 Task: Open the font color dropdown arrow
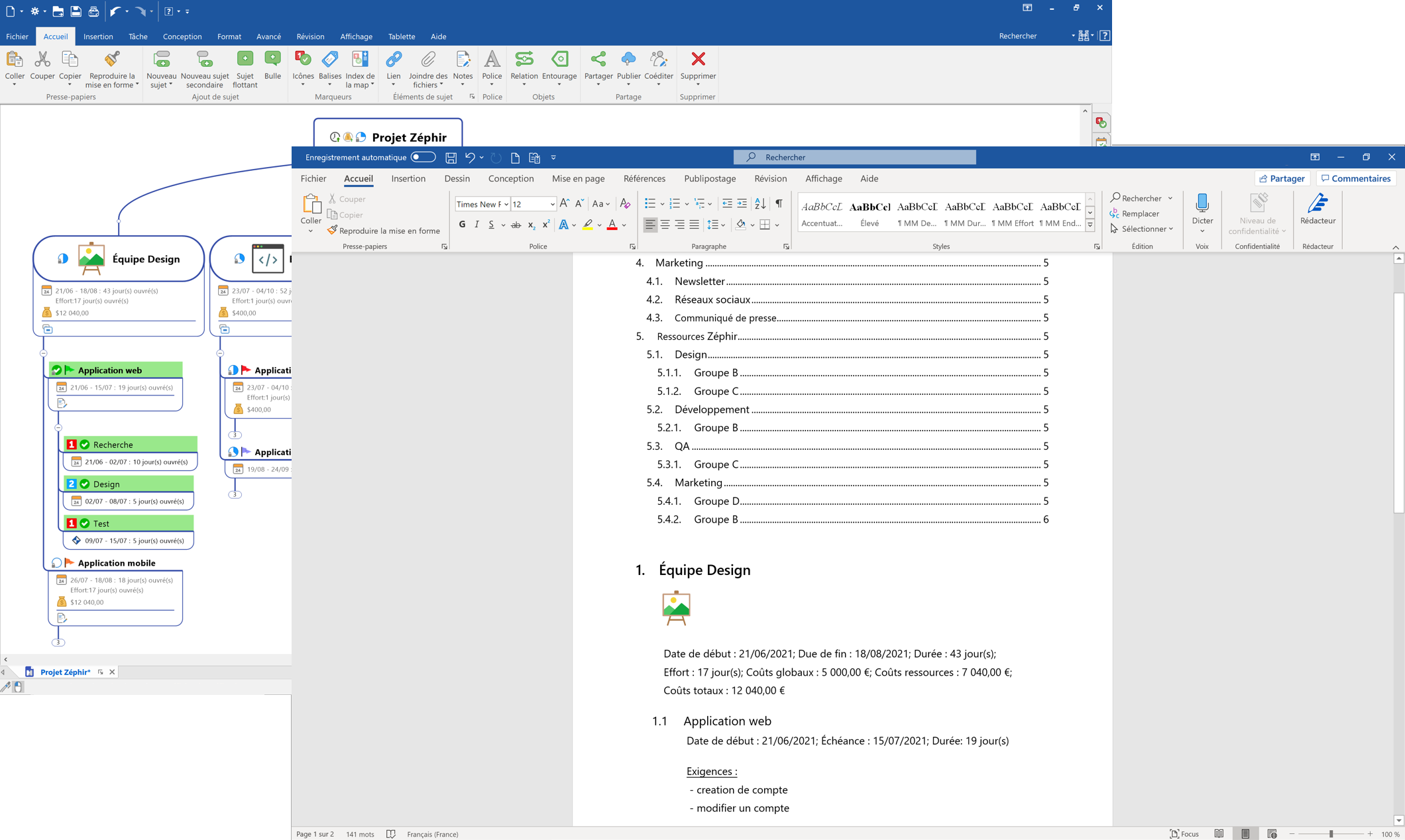pos(623,225)
